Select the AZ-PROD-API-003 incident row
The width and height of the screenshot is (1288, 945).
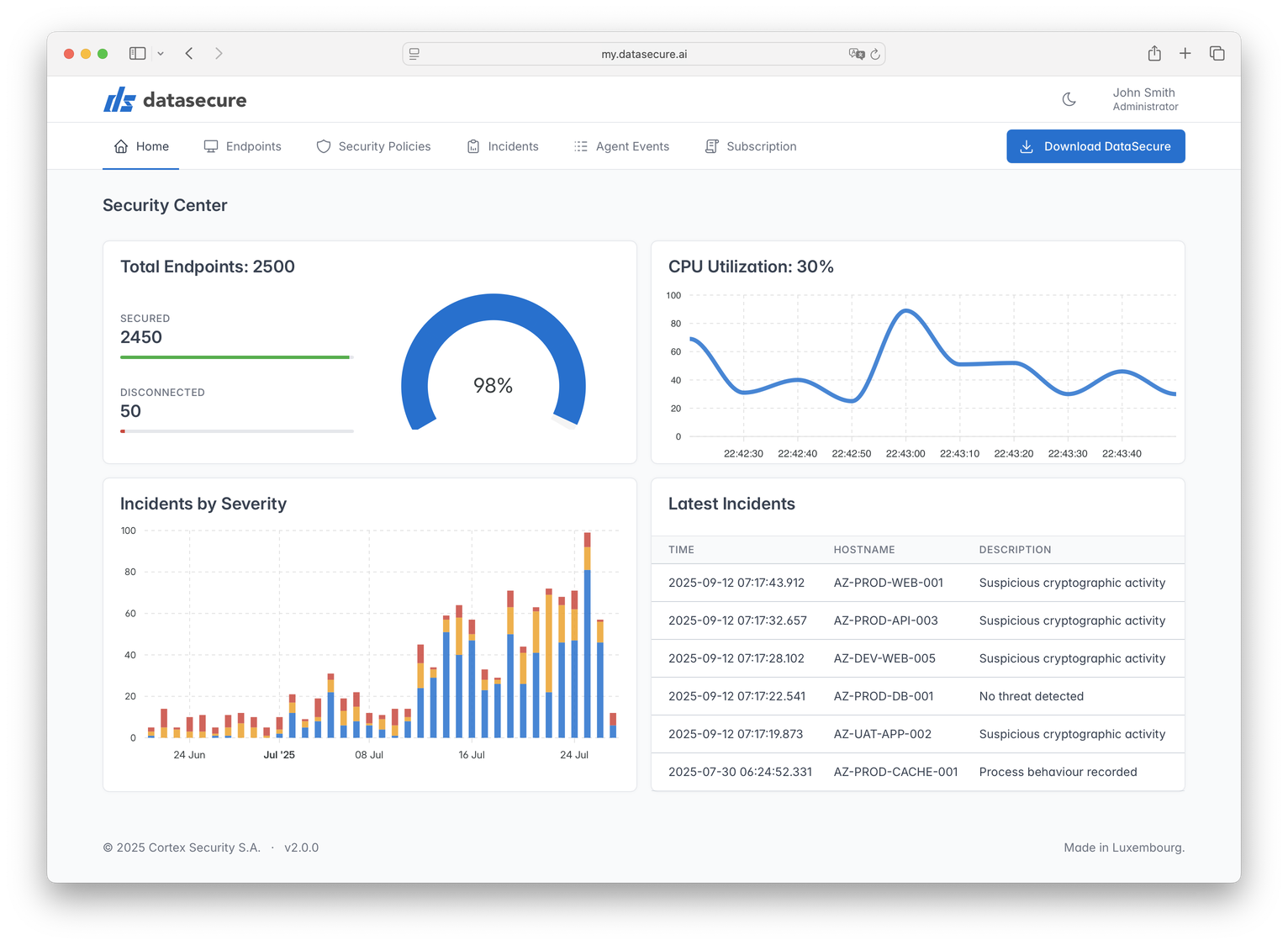pos(917,620)
